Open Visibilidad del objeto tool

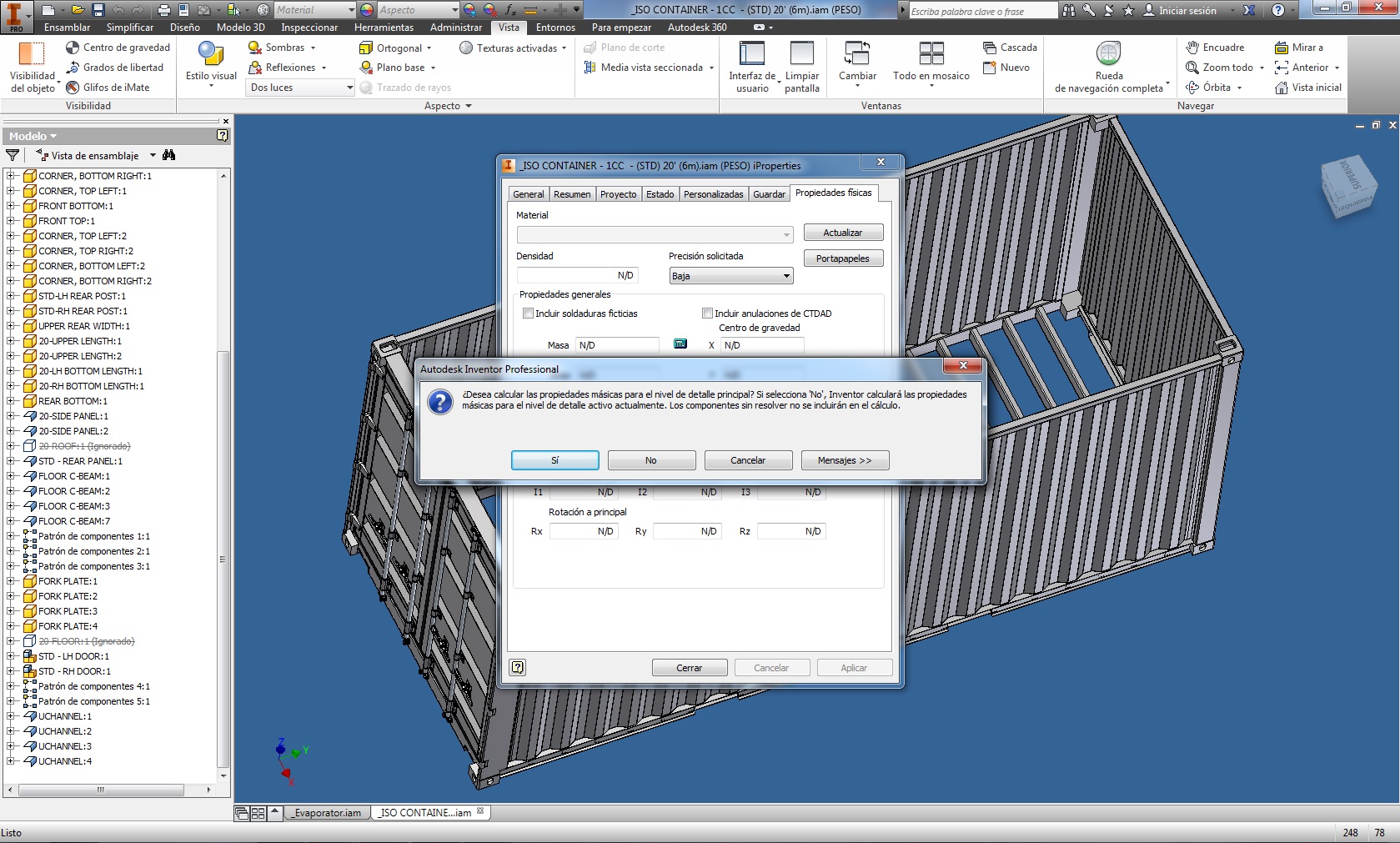click(32, 67)
